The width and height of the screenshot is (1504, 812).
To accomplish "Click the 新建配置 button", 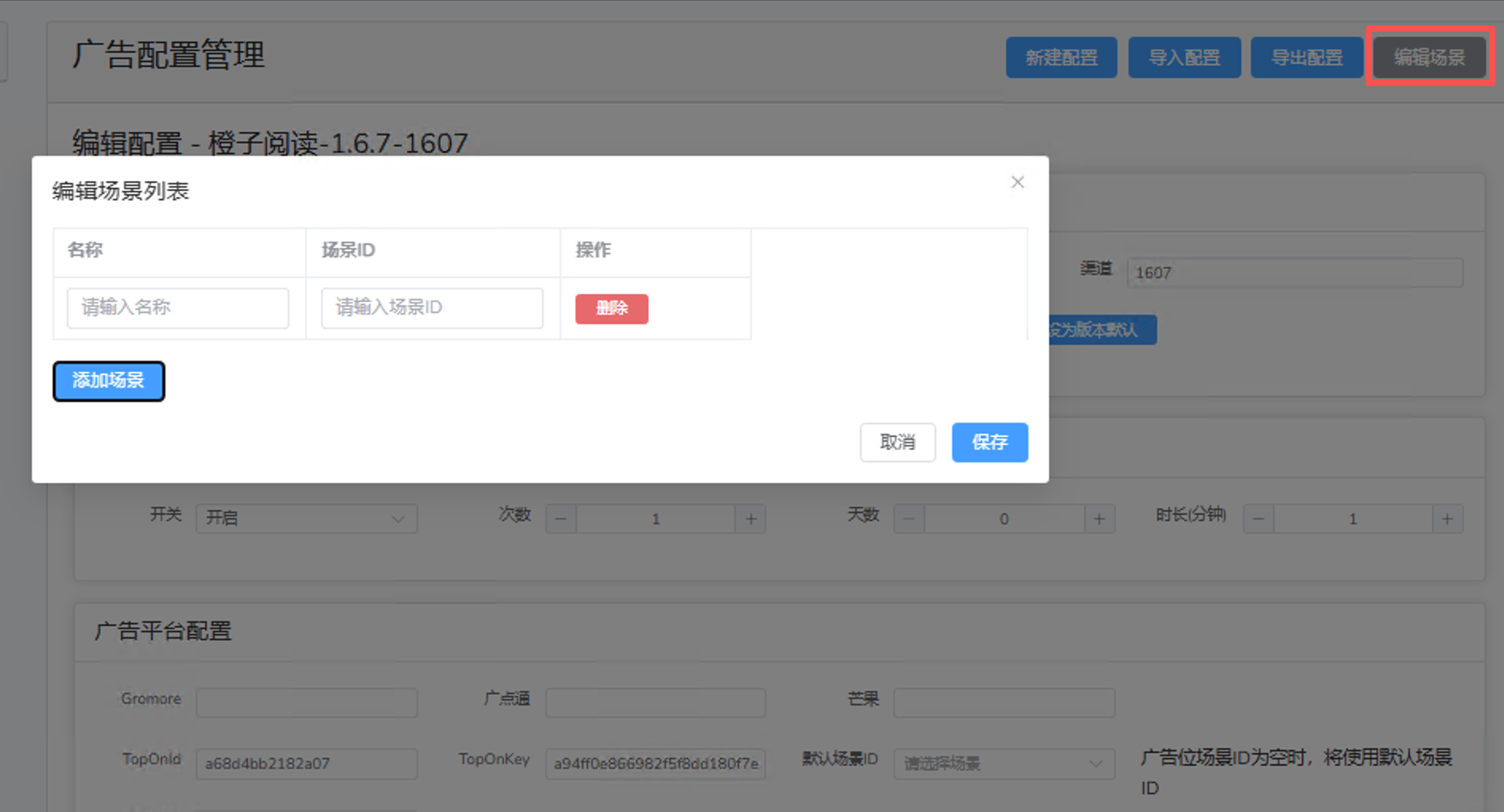I will 1061,57.
